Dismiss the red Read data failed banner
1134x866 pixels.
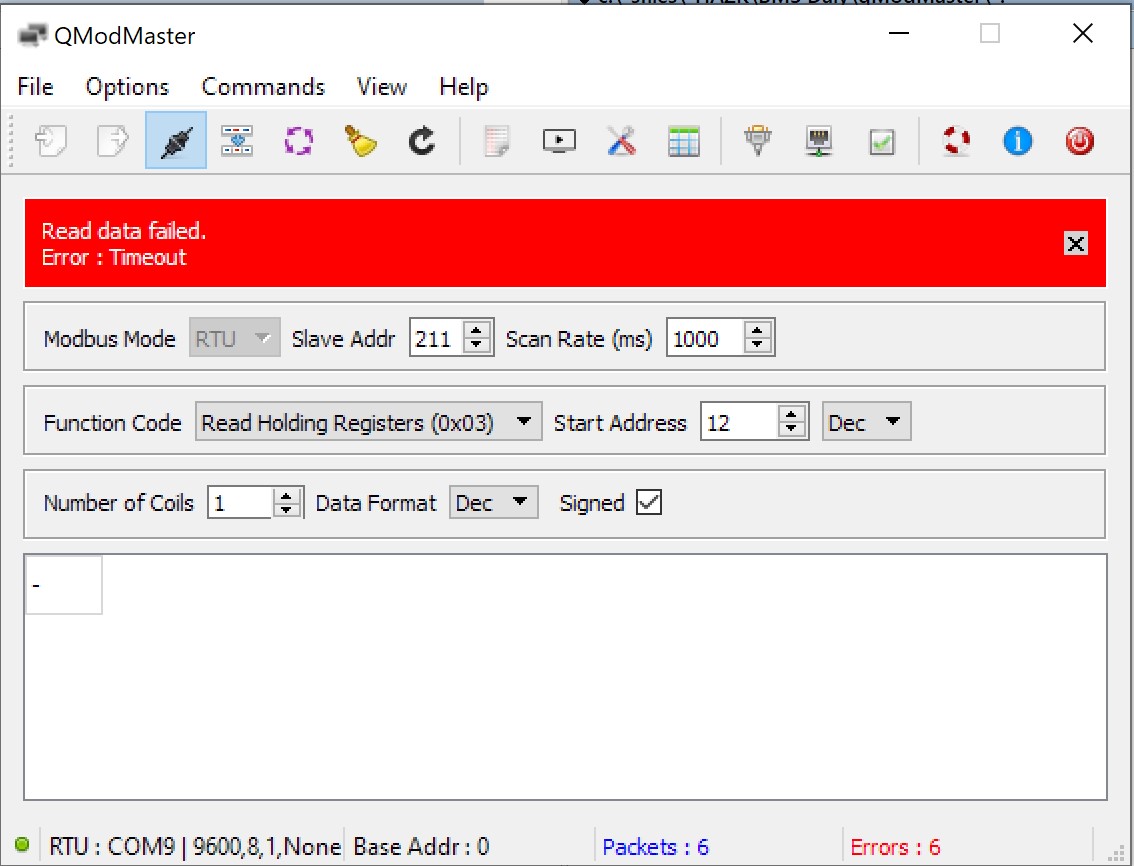click(1075, 244)
